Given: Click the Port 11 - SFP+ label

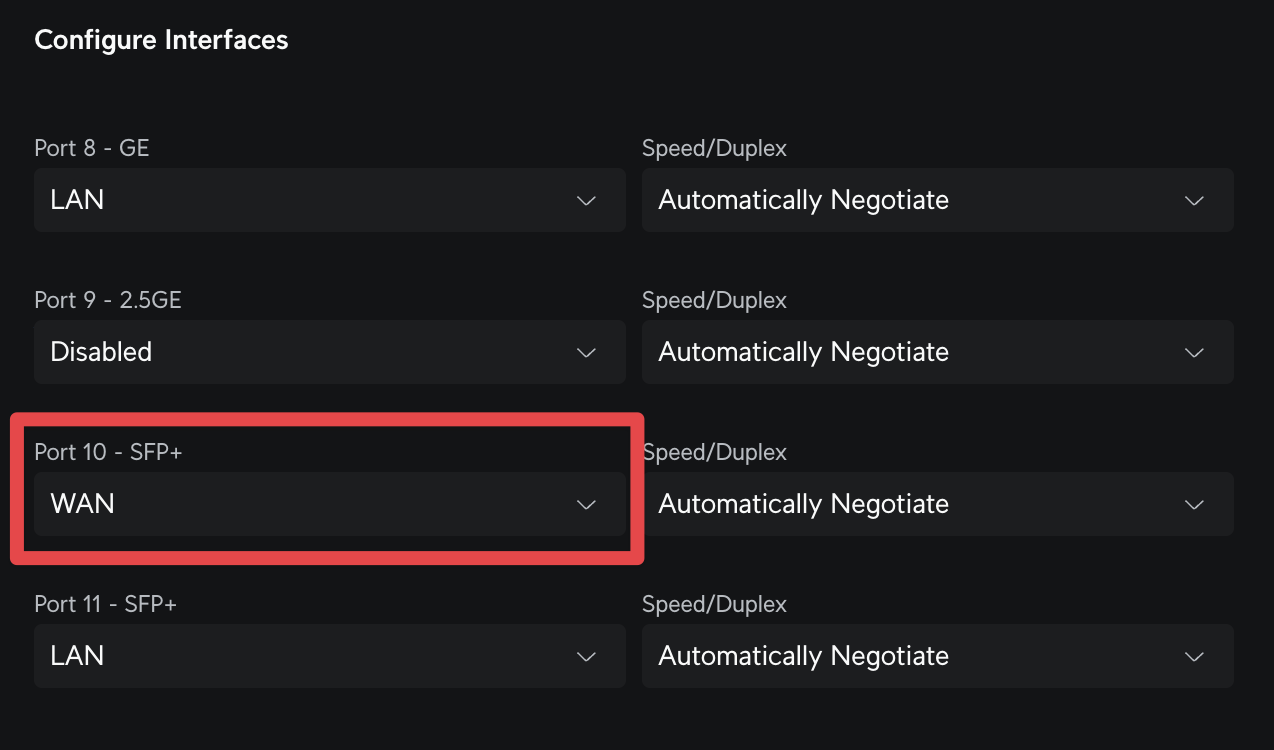Looking at the screenshot, I should pos(105,604).
